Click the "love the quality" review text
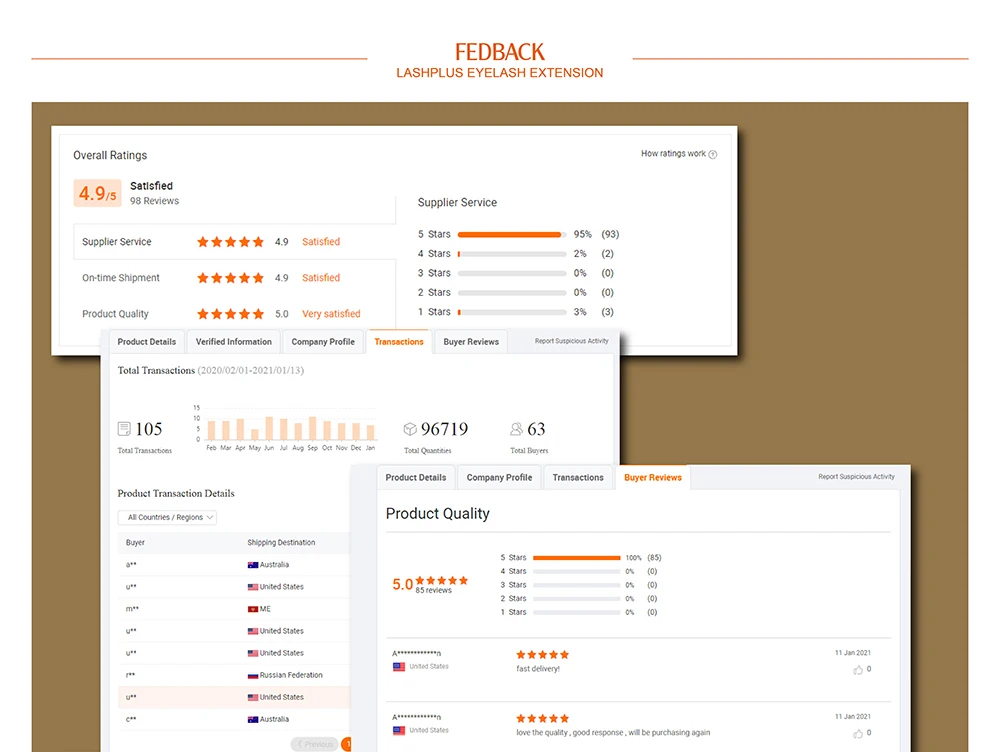Screen dimensions: 1000x752 click(x=613, y=733)
